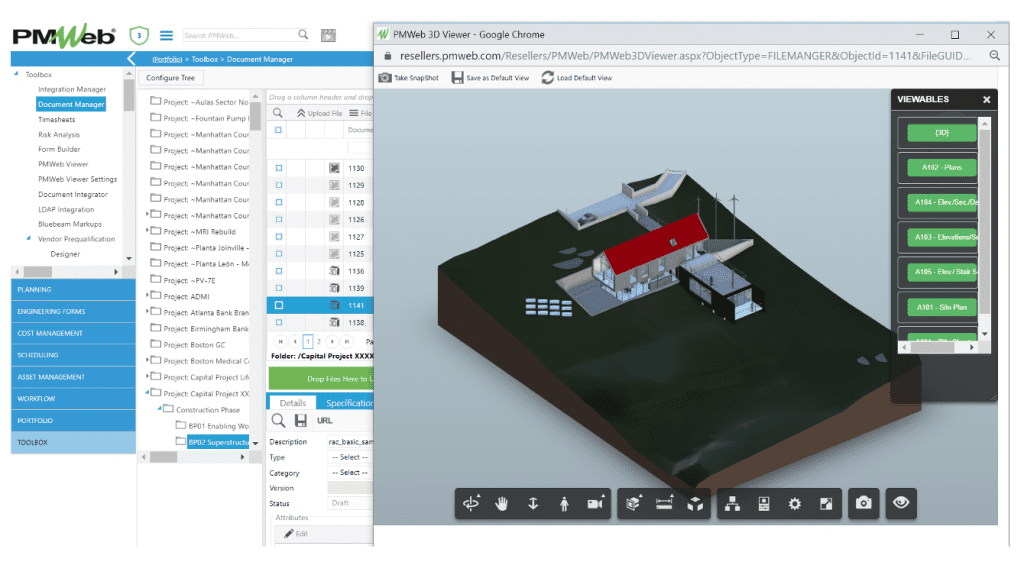This screenshot has width=1024, height=565.
Task: Open viewer Settings gear
Action: [x=795, y=504]
